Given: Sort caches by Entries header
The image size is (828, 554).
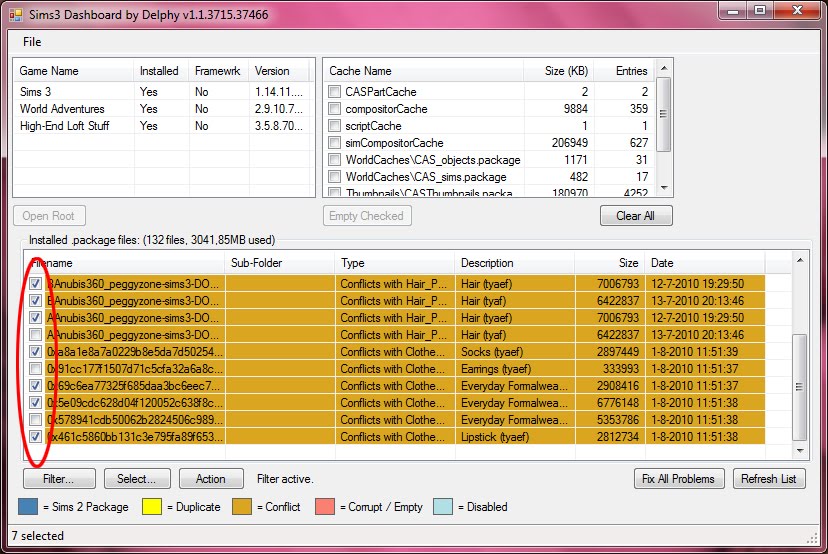Looking at the screenshot, I should tap(624, 71).
